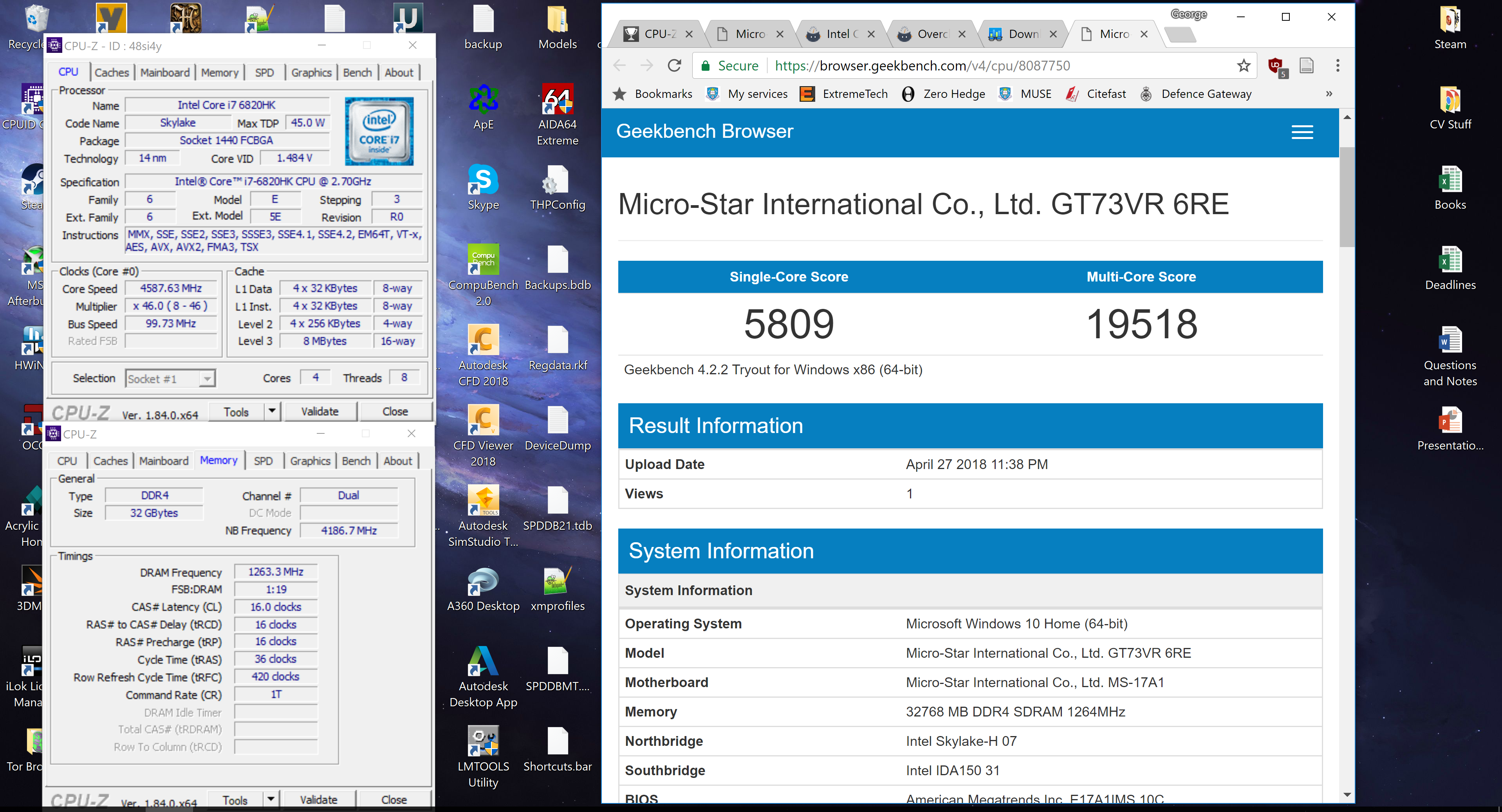Screen dimensions: 1502x812
Task: Open Bench tab in top CPU-Z
Action: coord(357,72)
